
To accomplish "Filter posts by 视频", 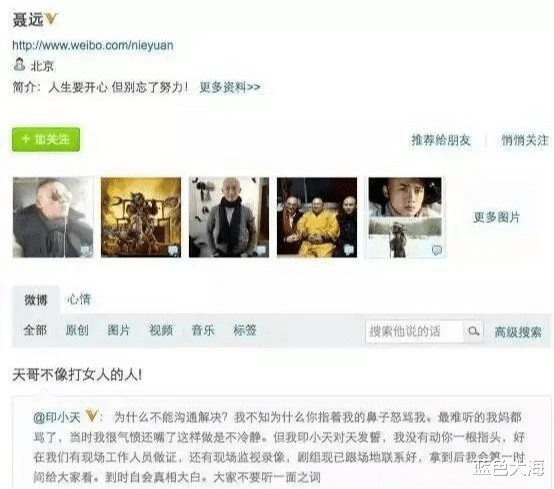I will pos(161,330).
